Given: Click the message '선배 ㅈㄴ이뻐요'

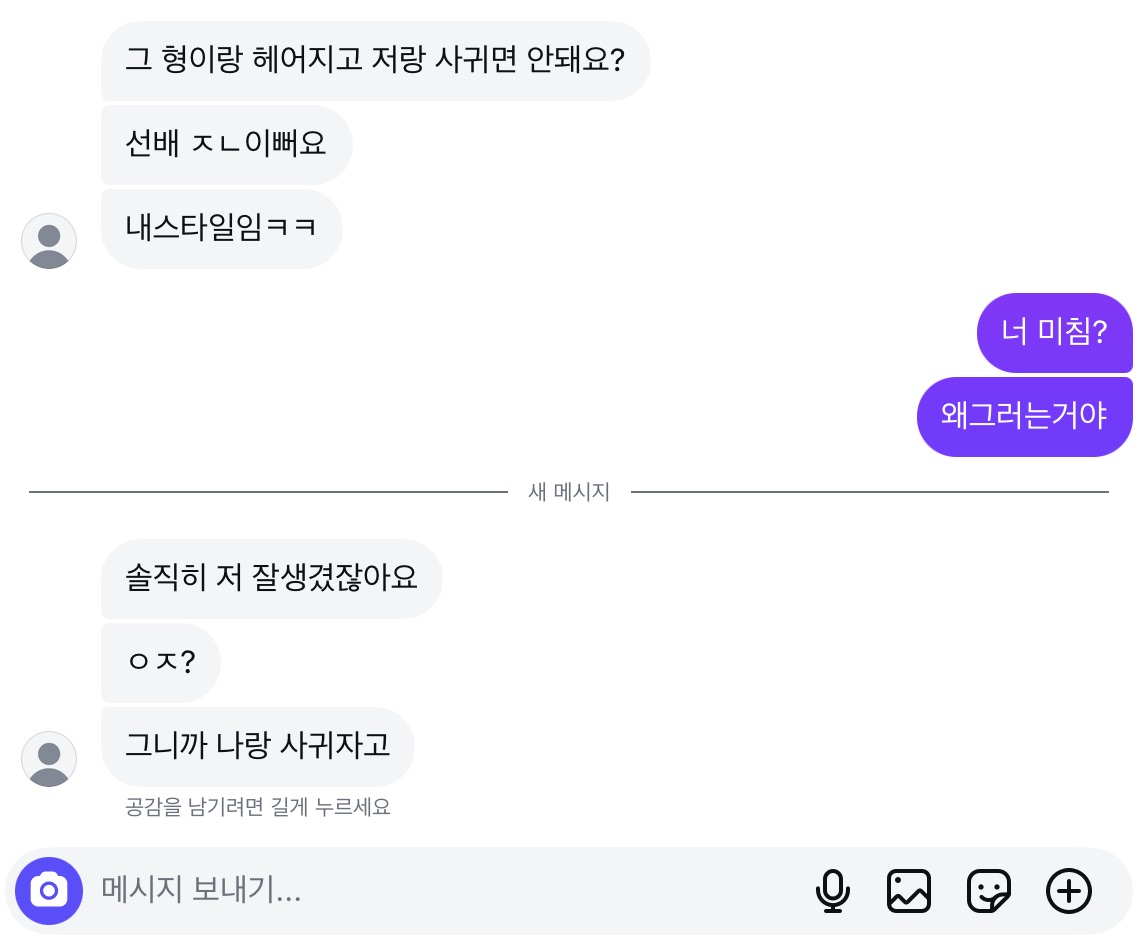Looking at the screenshot, I should [x=226, y=144].
